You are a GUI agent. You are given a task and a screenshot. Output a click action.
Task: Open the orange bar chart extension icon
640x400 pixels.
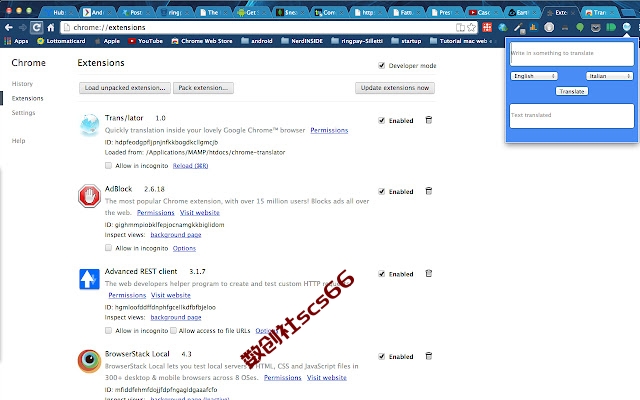click(533, 27)
